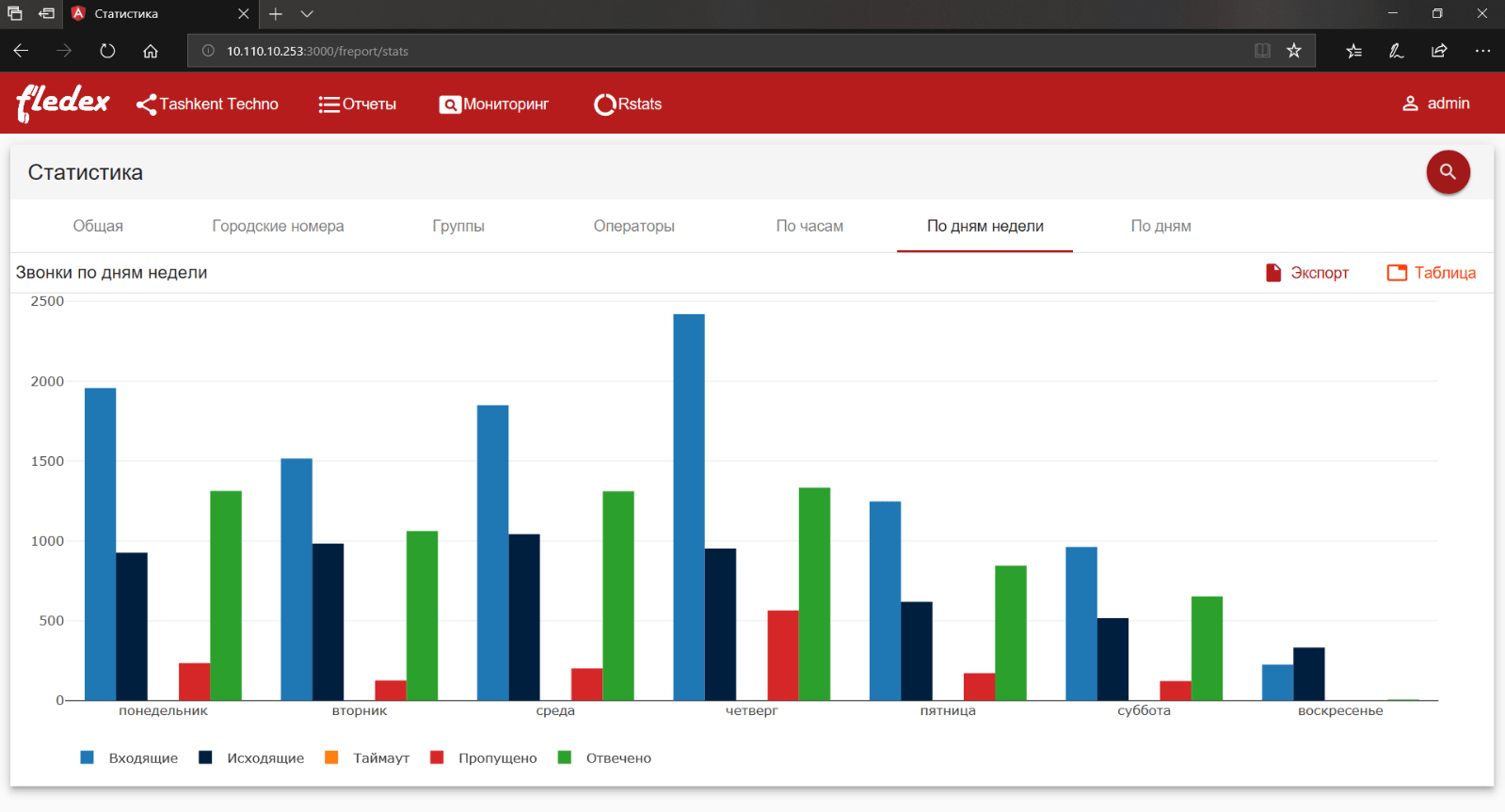Toggle Таймаут series in legend
Viewport: 1505px width, 812px height.
[367, 758]
